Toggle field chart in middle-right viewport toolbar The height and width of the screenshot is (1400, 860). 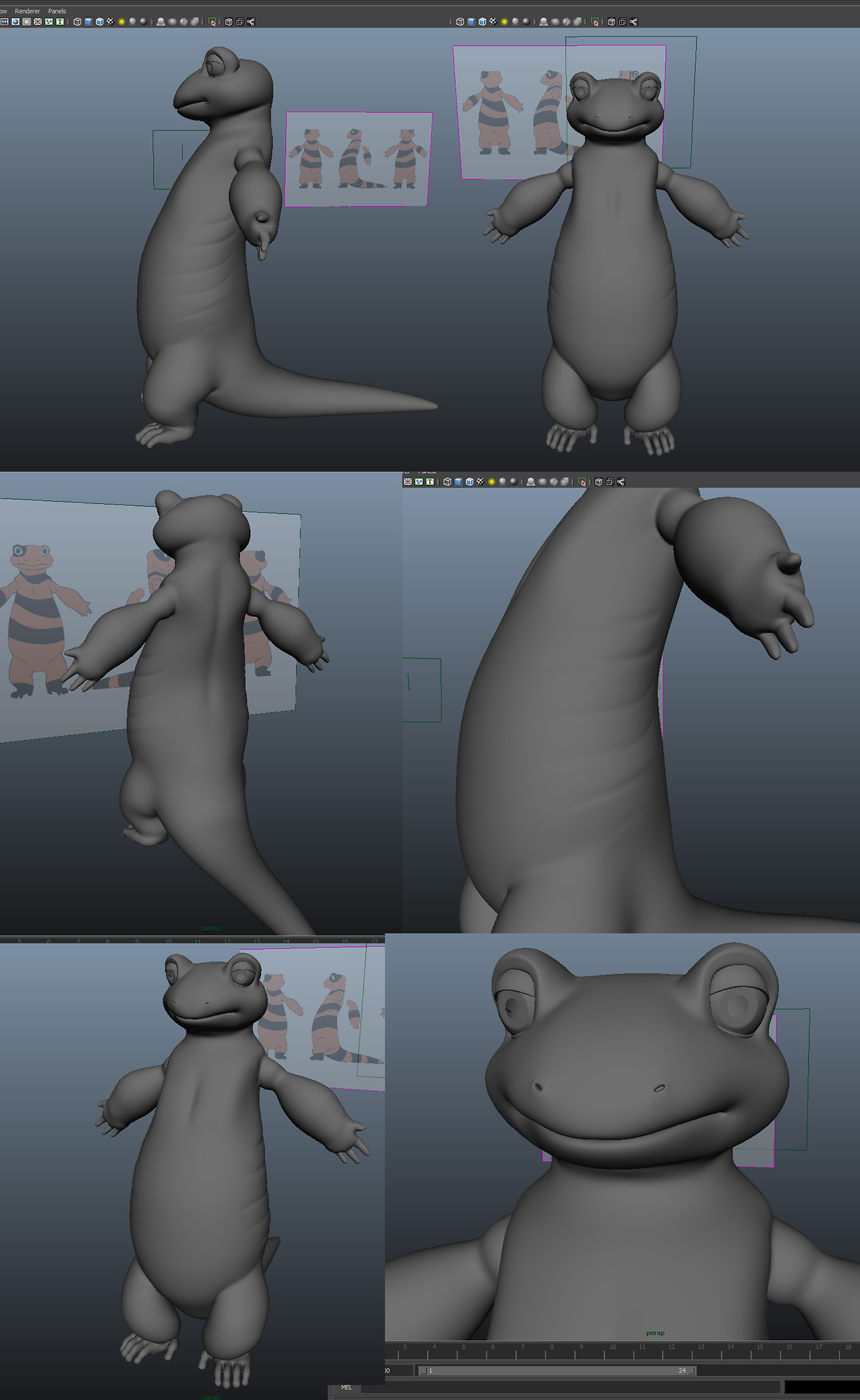(408, 481)
